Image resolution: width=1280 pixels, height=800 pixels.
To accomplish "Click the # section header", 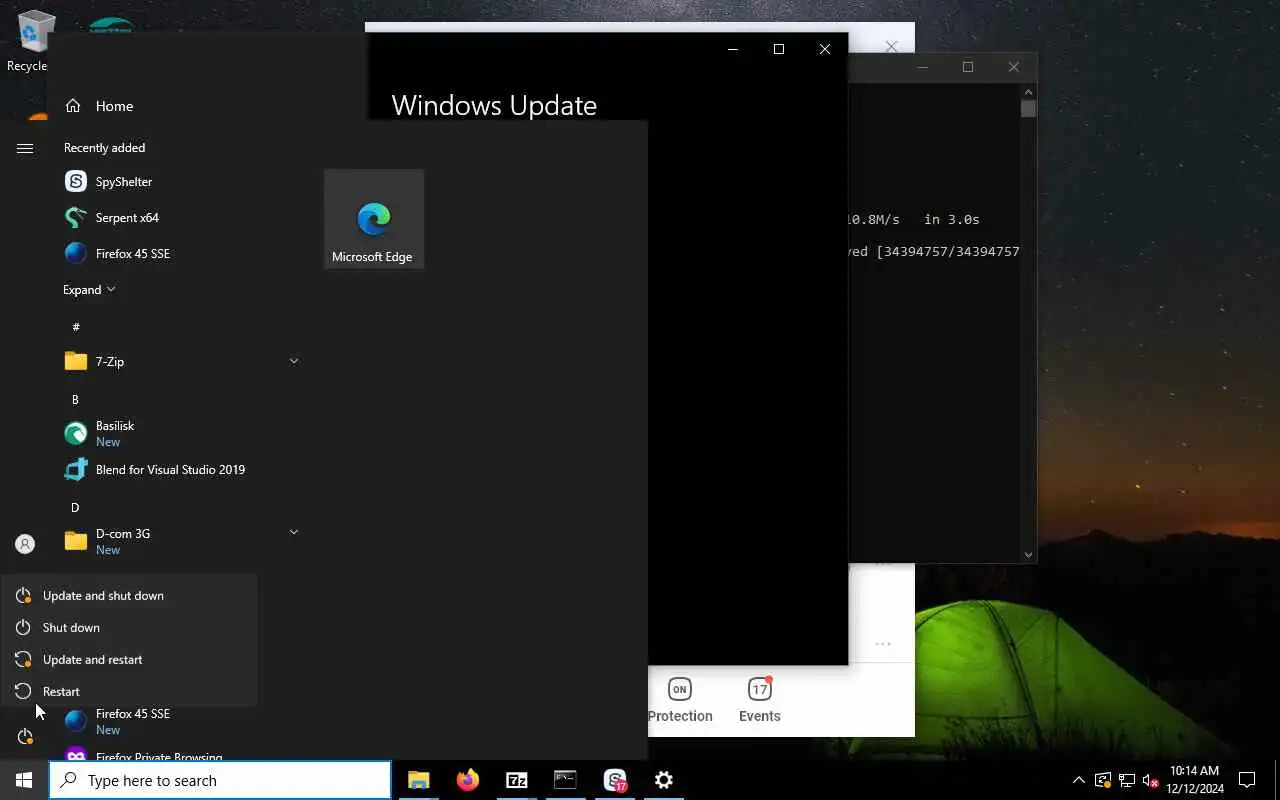I will click(76, 328).
